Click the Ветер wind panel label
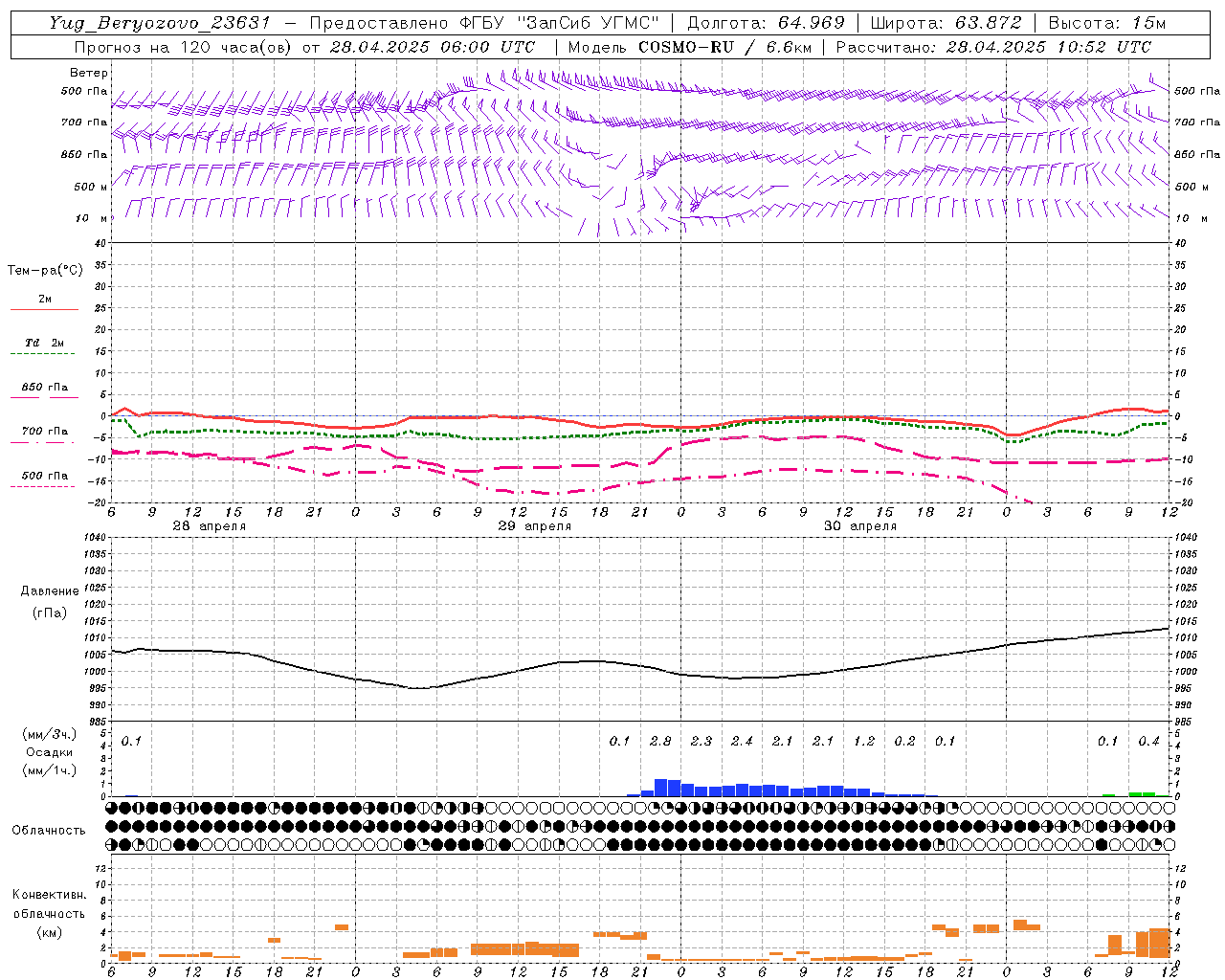The height and width of the screenshot is (980, 1225). click(89, 73)
